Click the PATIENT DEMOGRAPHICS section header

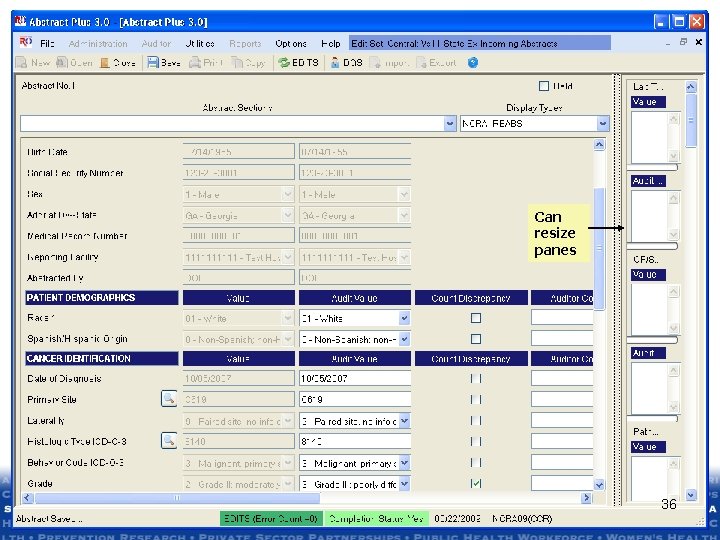click(101, 298)
